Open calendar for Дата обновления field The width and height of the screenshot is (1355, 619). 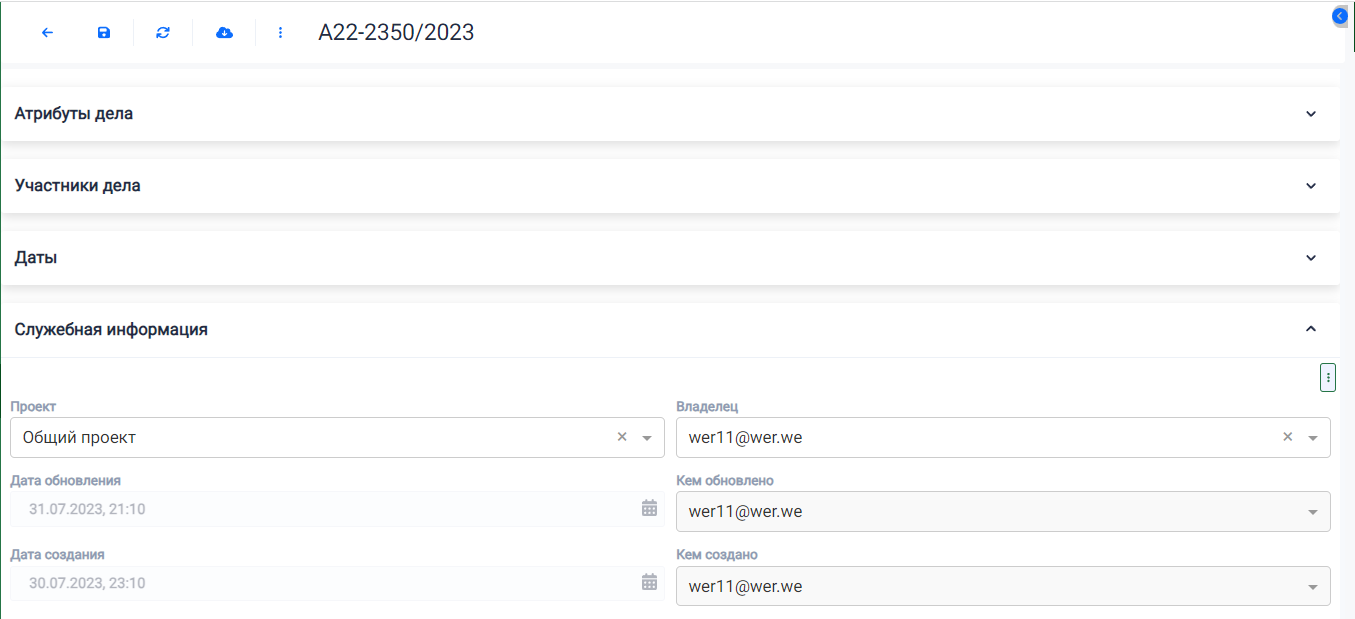[x=649, y=508]
